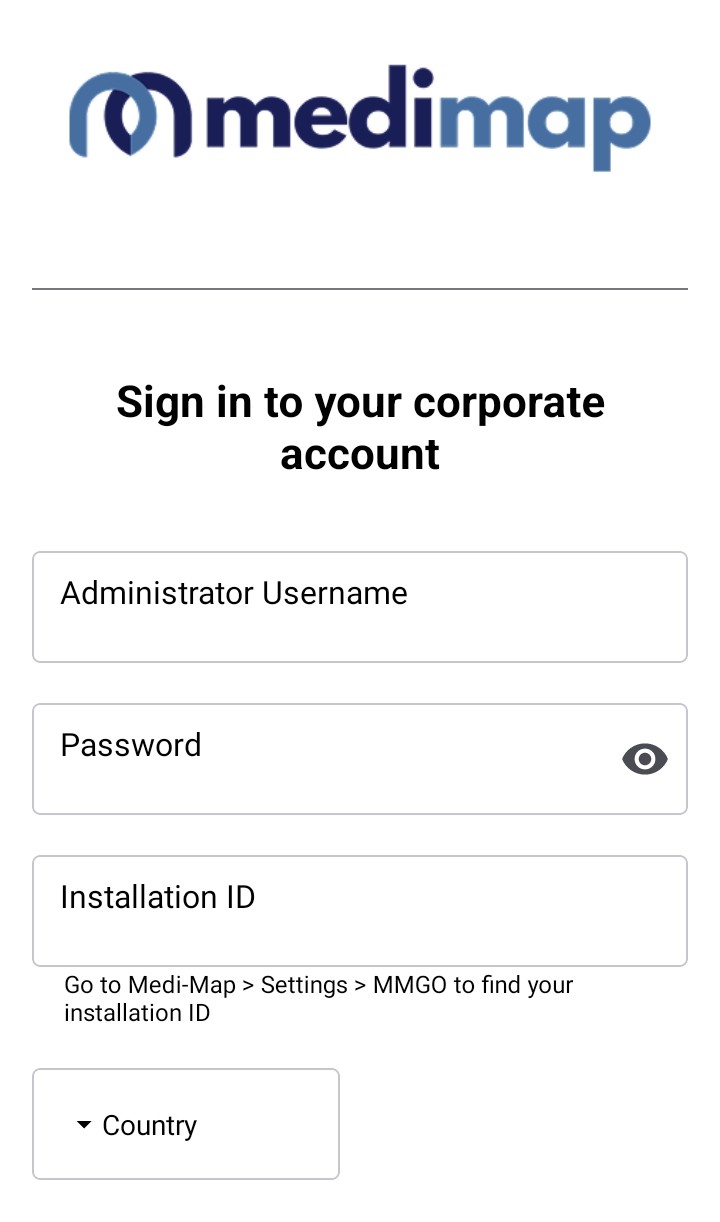Toggle password visibility with the eye icon
This screenshot has height=1222, width=720.
coord(645,759)
